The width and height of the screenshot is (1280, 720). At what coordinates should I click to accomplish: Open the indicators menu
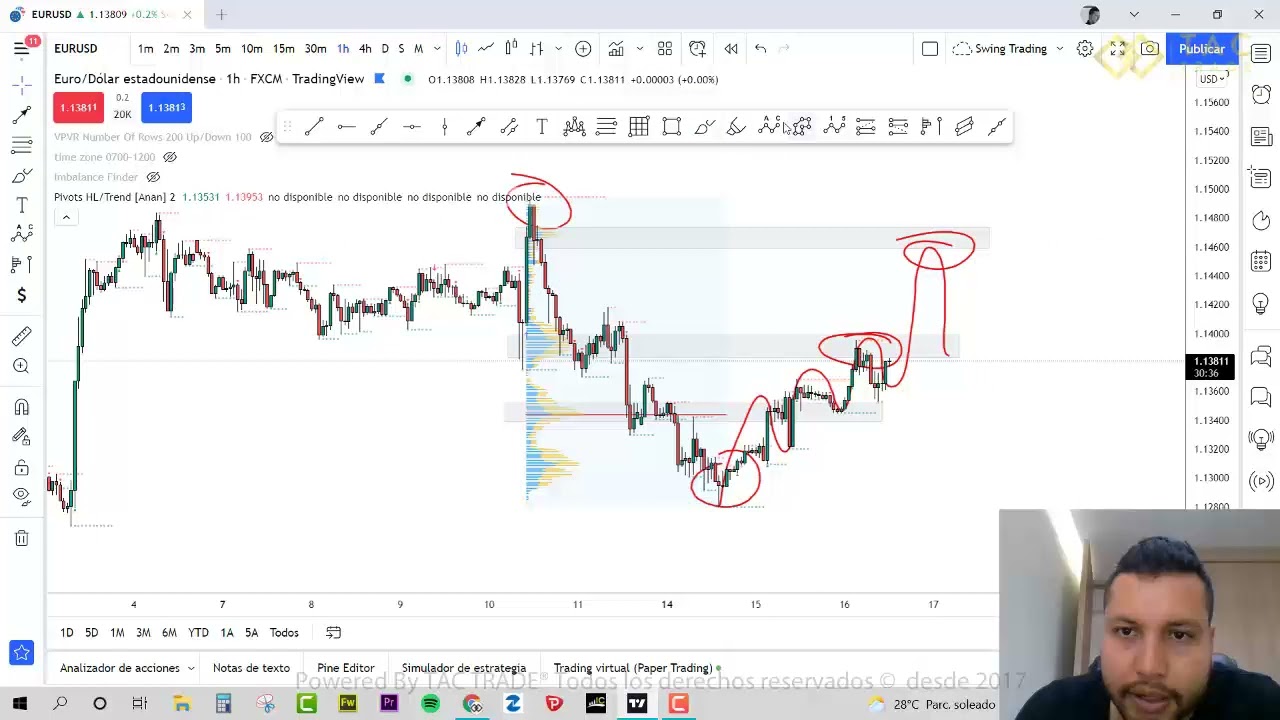coord(616,48)
